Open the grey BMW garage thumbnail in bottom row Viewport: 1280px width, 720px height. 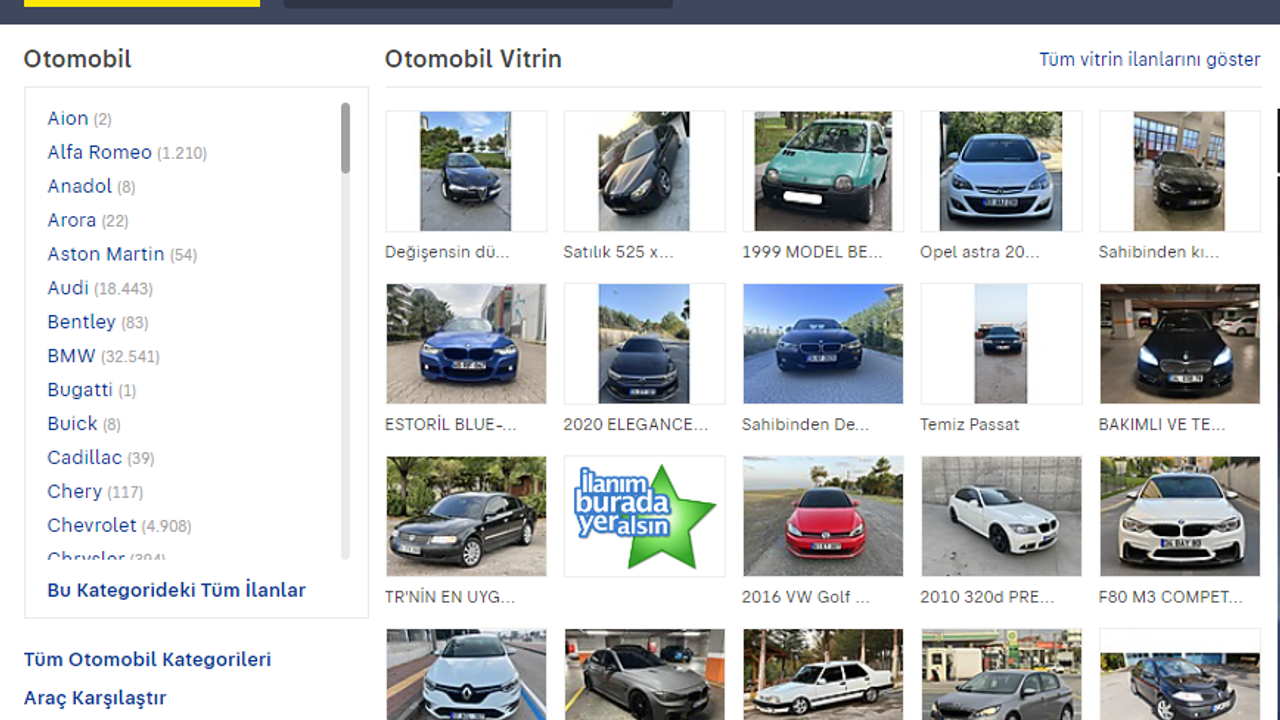644,674
